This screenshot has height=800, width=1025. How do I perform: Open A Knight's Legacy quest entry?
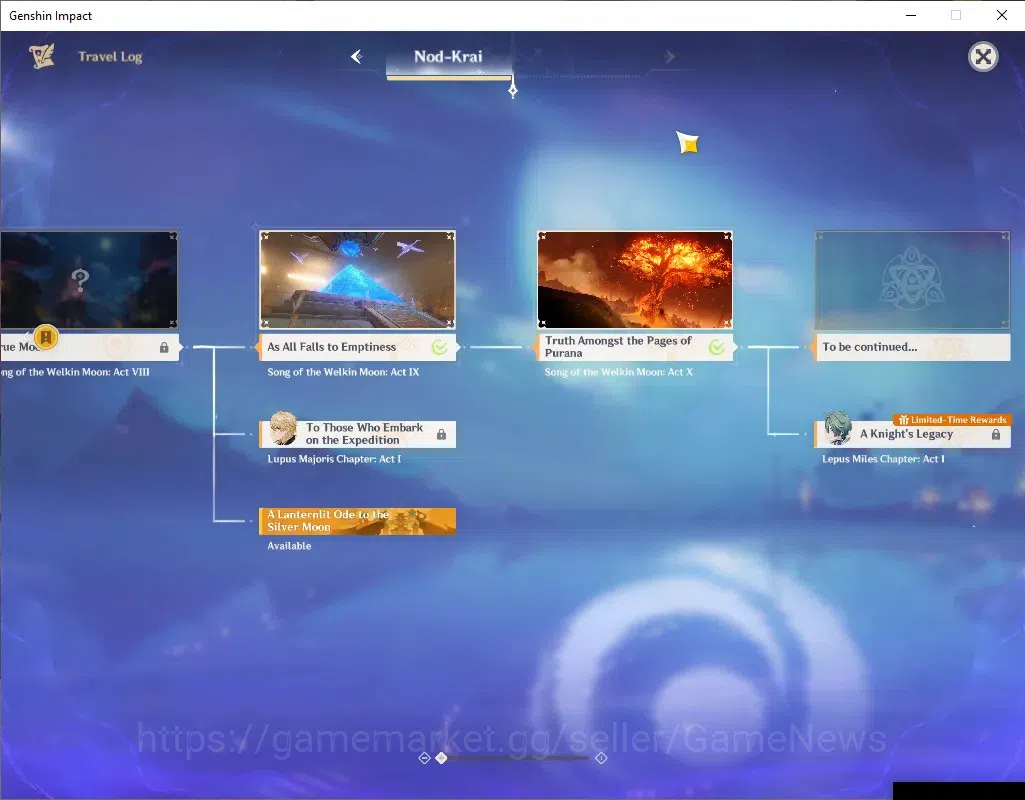[x=913, y=434]
